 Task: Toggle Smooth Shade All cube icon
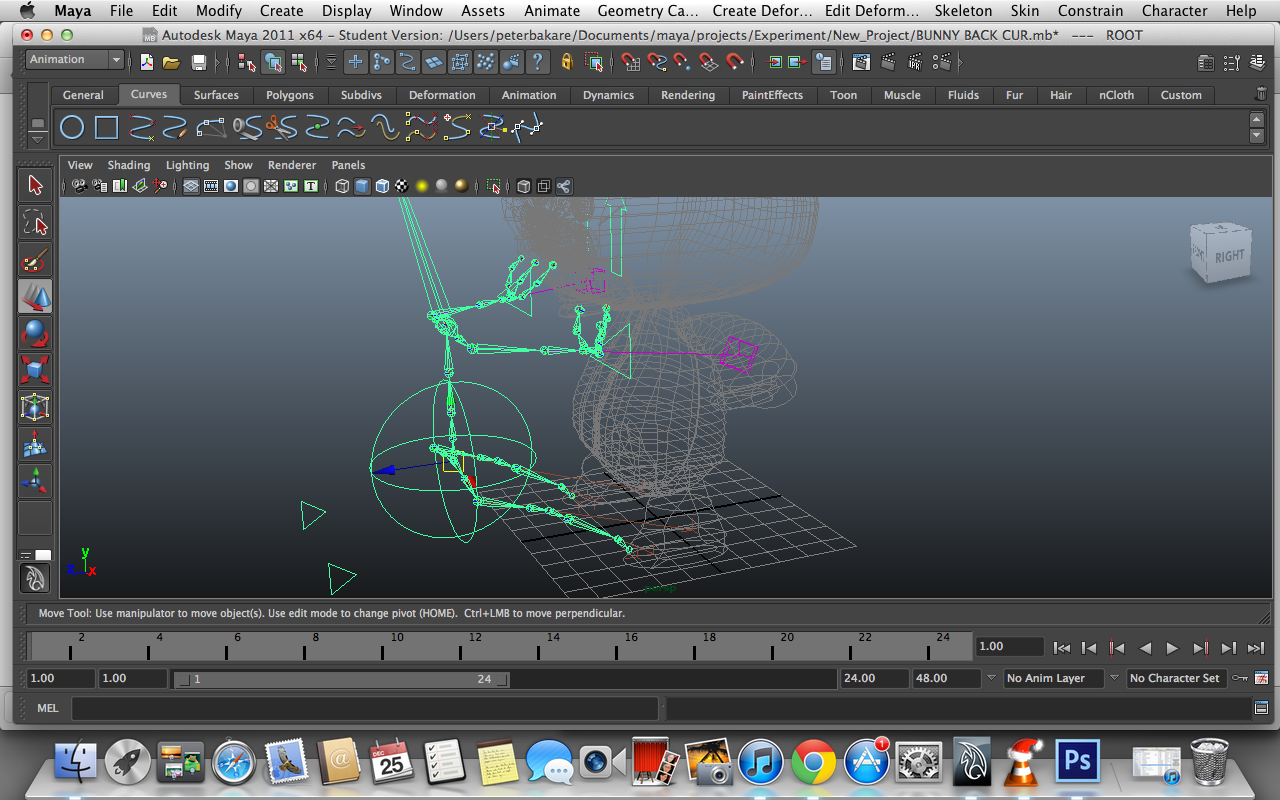point(362,186)
